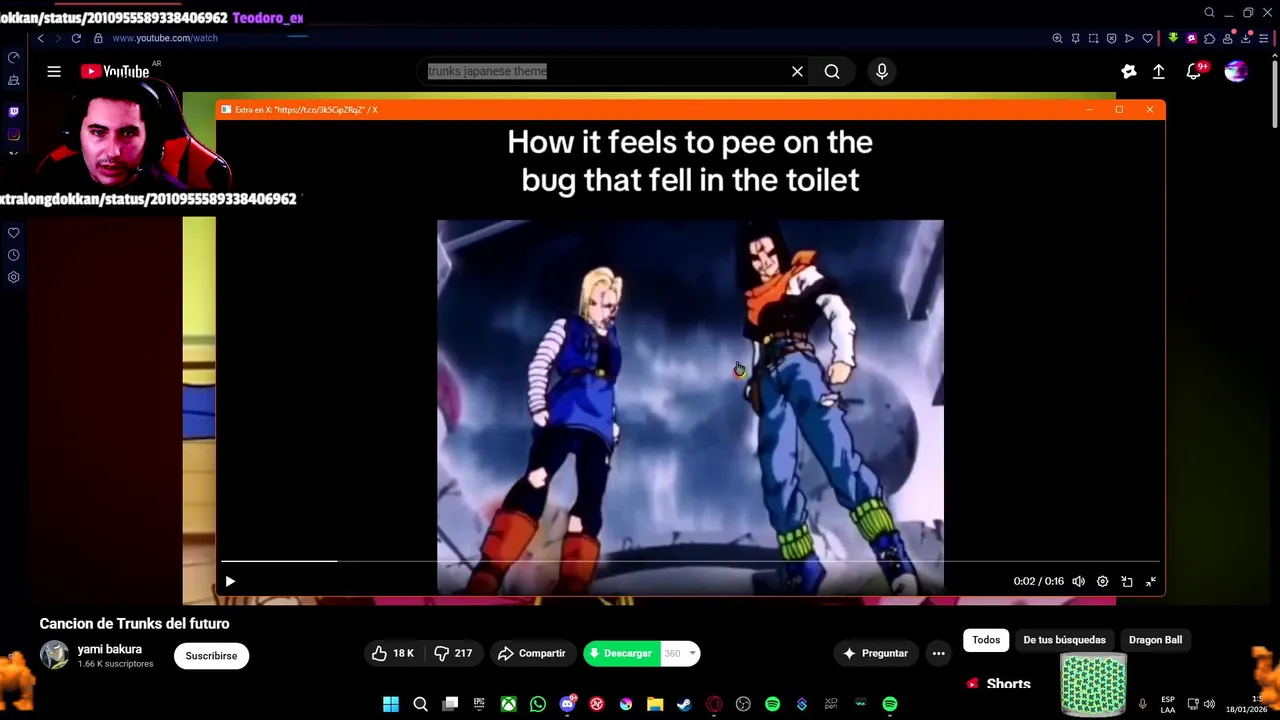The height and width of the screenshot is (720, 1280).
Task: Click Preguntar button
Action: point(875,653)
